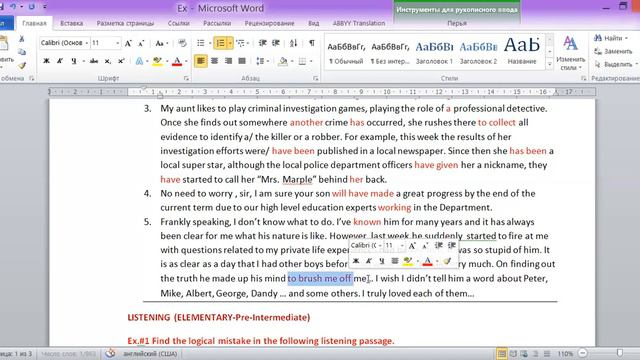Click the Redo icon in quick access toolbar
This screenshot has width=640, height=360.
tap(31, 7)
